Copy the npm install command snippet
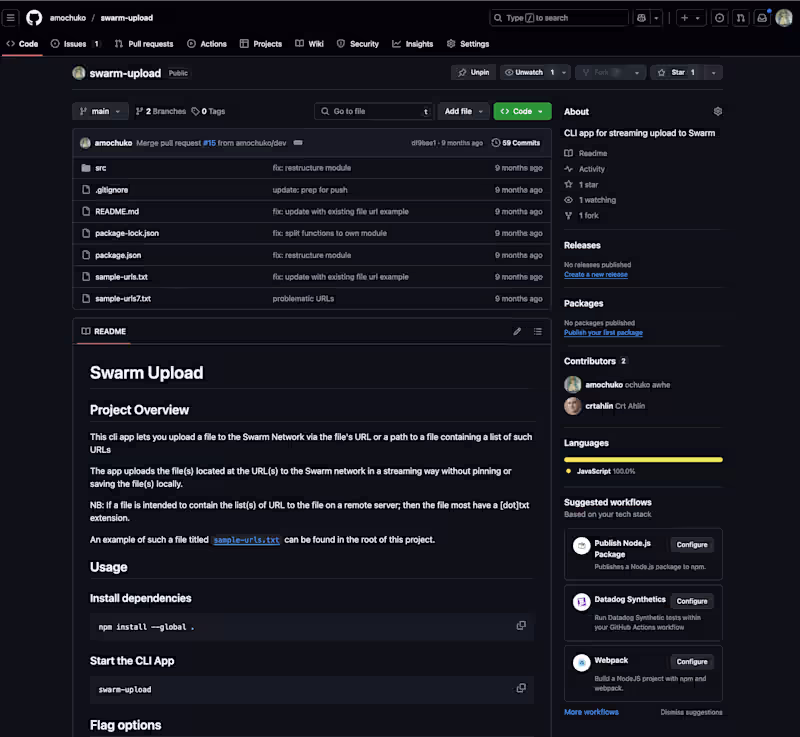Image resolution: width=800 pixels, height=737 pixels. [521, 625]
